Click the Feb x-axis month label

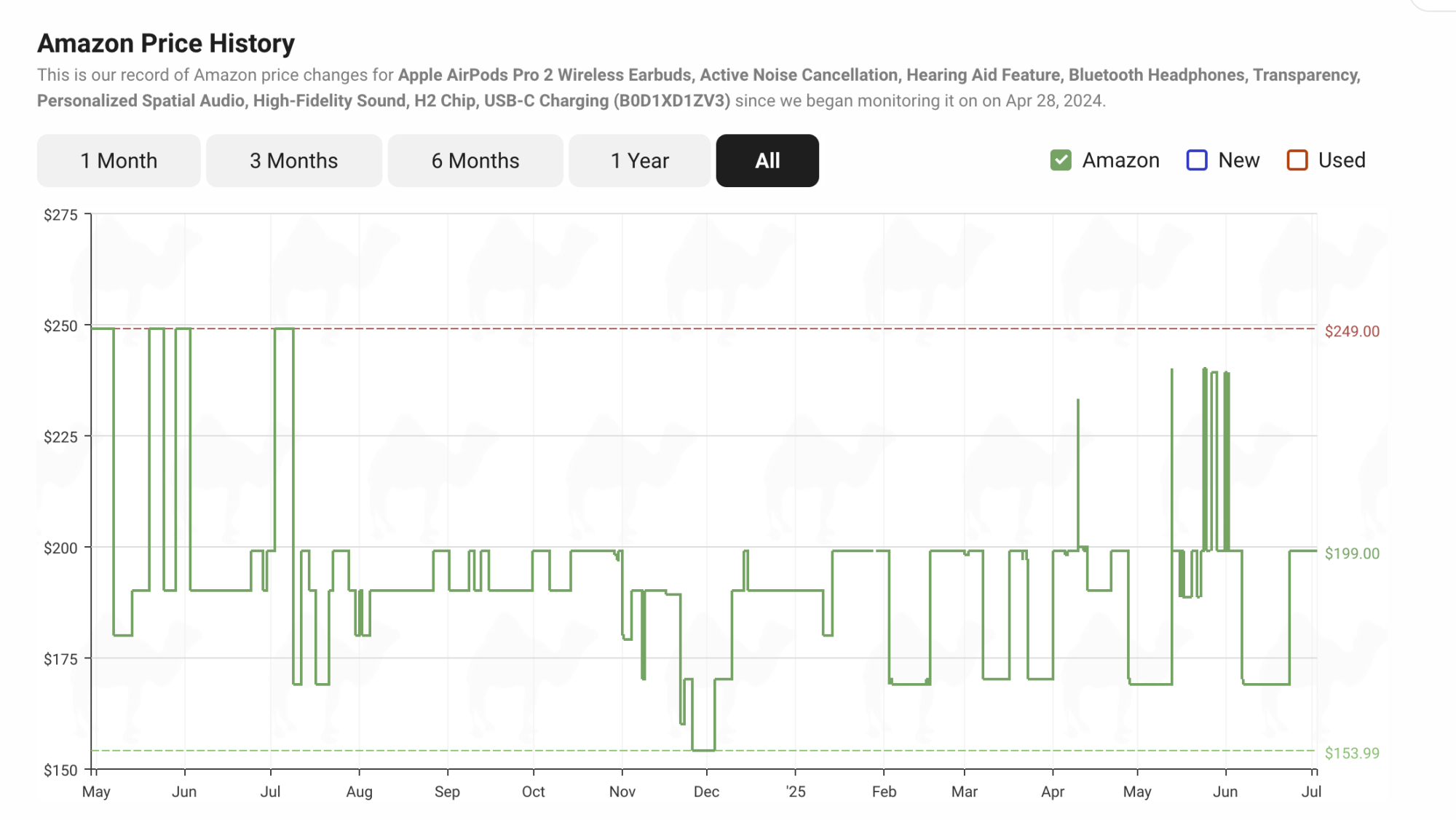tap(884, 792)
